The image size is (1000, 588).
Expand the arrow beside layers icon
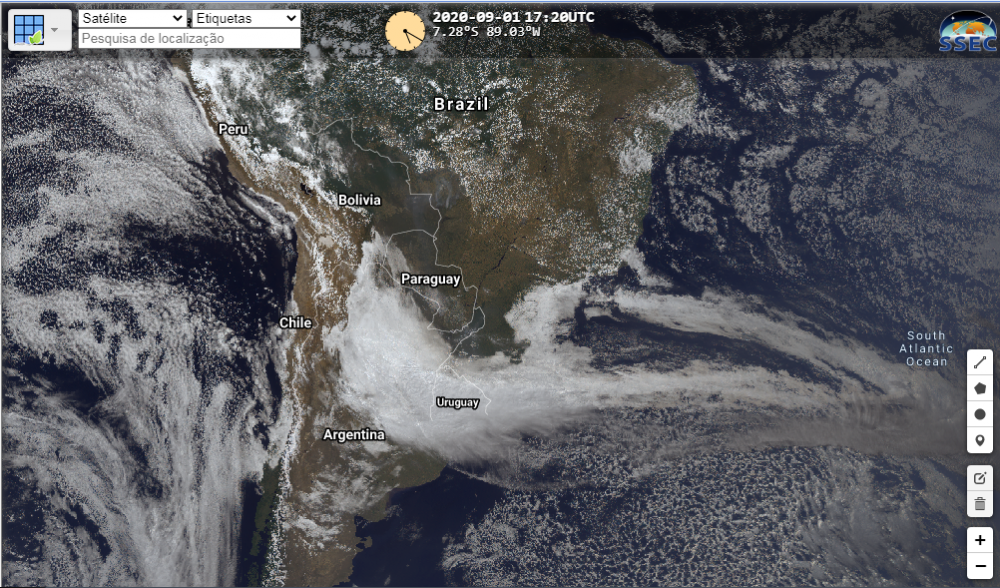[x=55, y=29]
